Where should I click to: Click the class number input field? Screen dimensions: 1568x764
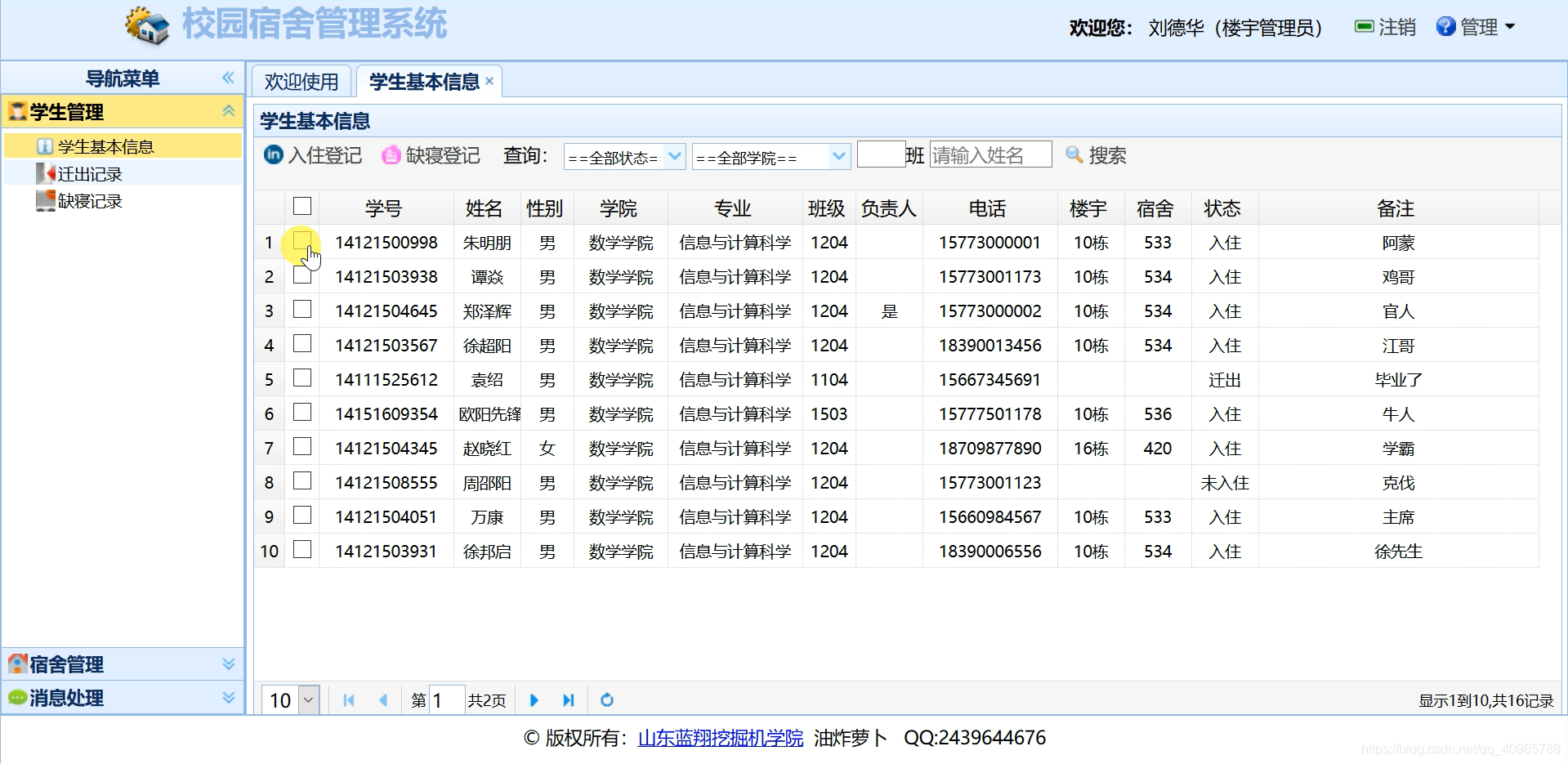(881, 154)
